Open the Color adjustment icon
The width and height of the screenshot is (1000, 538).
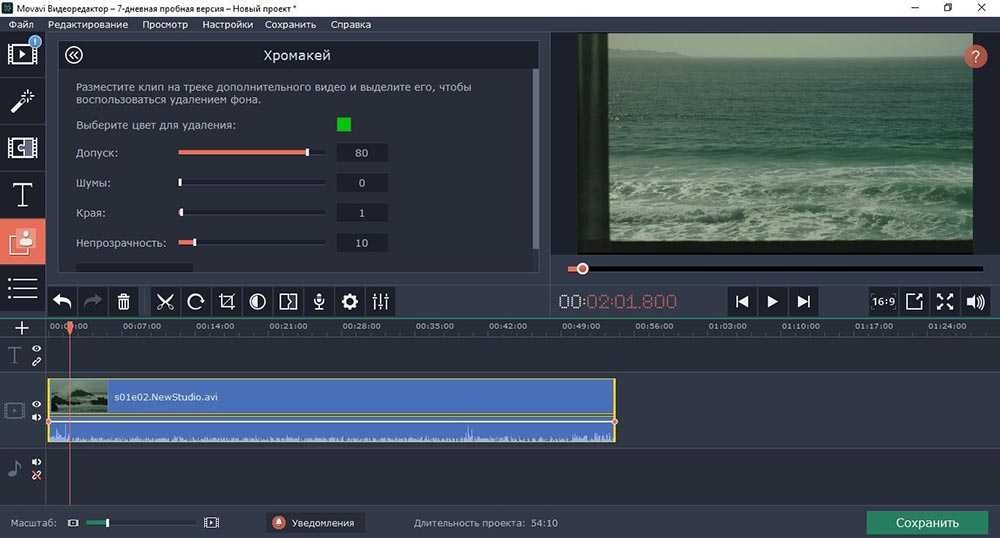[257, 301]
